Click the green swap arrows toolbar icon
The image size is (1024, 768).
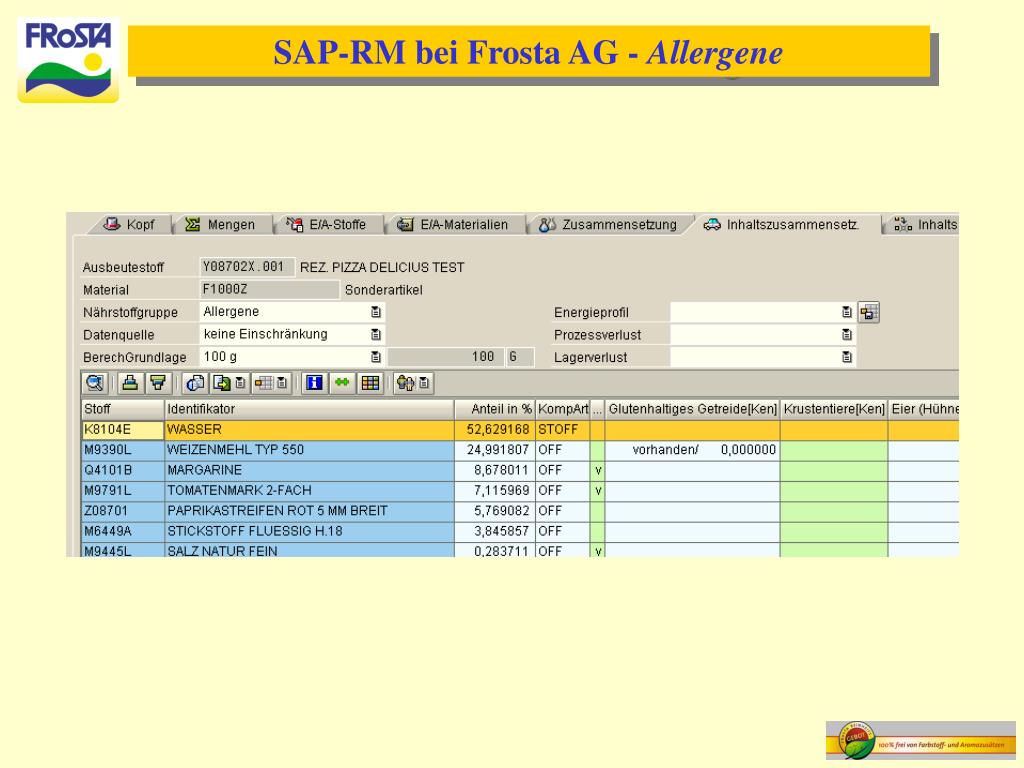(x=342, y=383)
